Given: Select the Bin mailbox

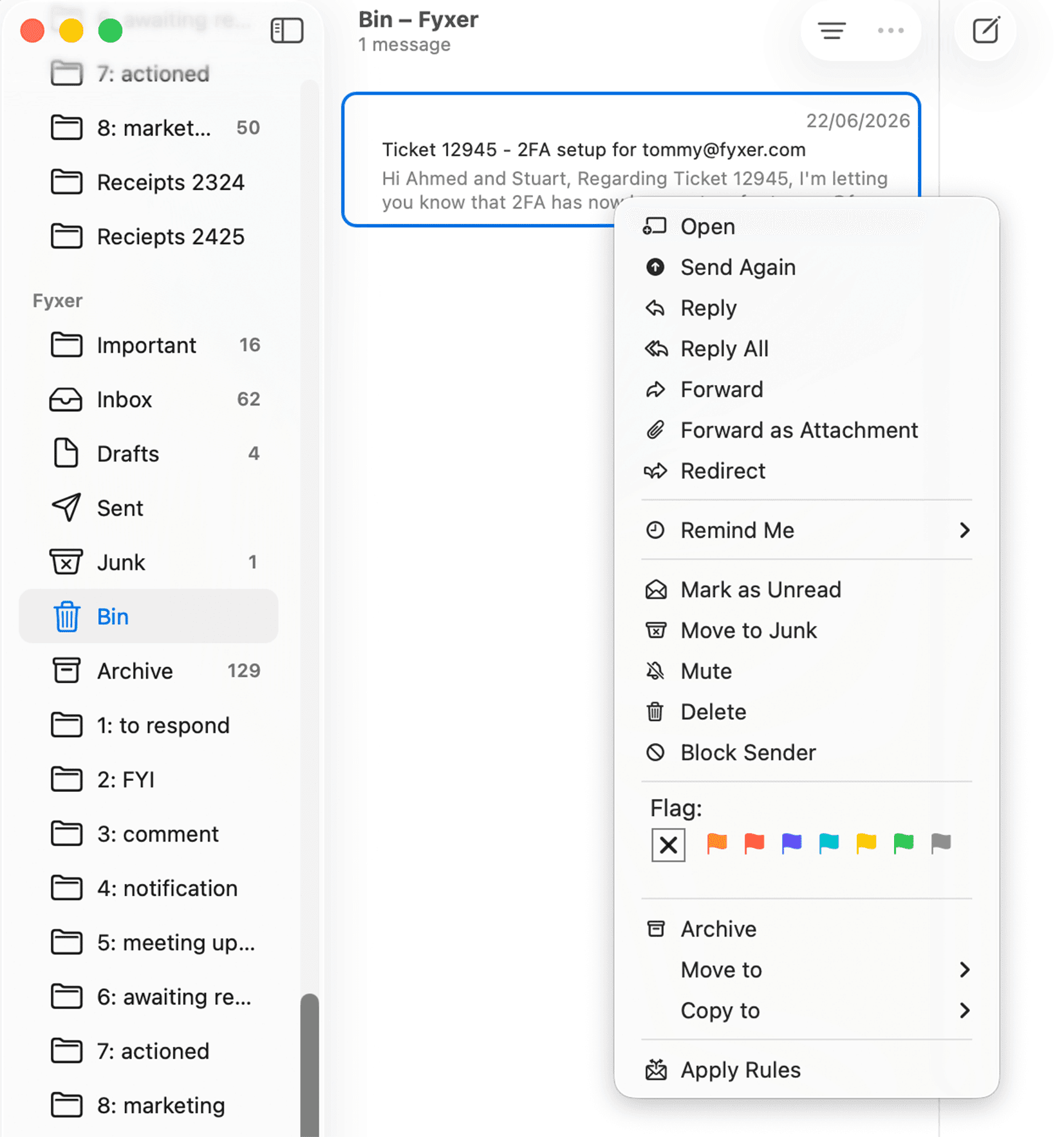Looking at the screenshot, I should 149,616.
